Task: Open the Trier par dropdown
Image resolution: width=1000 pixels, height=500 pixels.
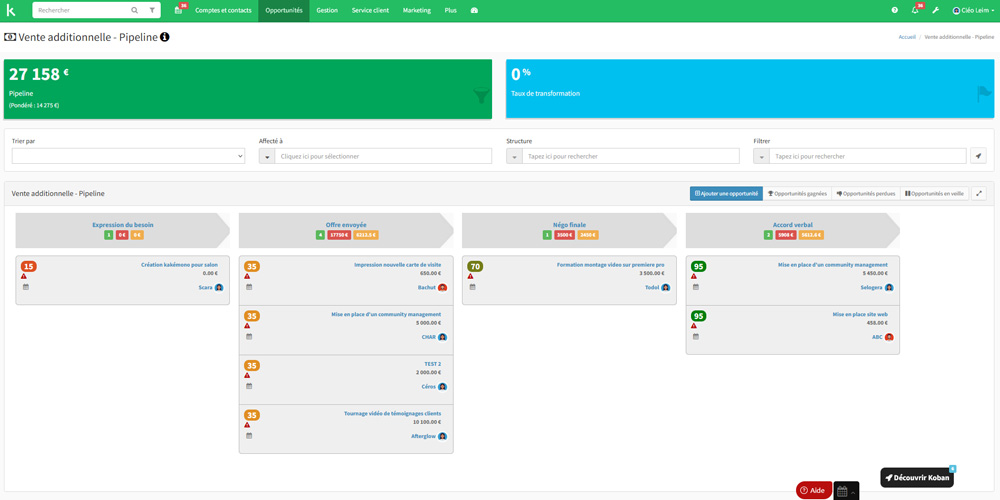Action: click(x=128, y=156)
